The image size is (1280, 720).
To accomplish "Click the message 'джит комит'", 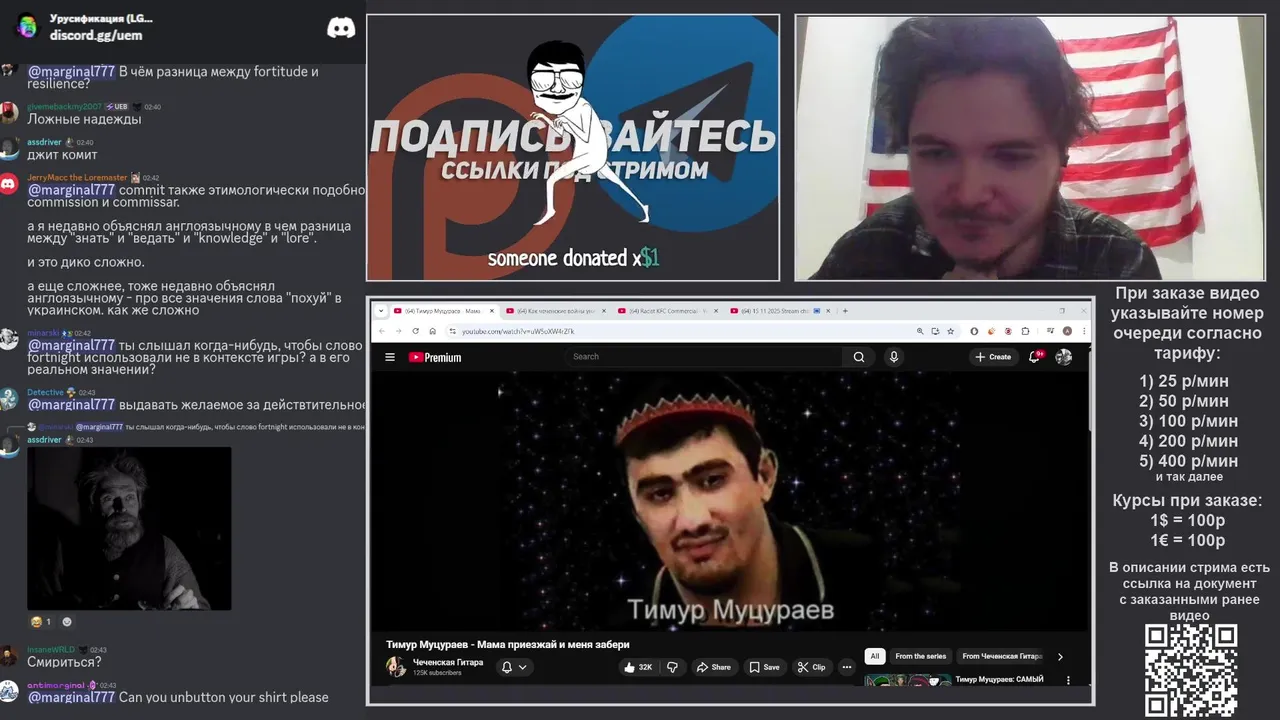I will tap(62, 155).
